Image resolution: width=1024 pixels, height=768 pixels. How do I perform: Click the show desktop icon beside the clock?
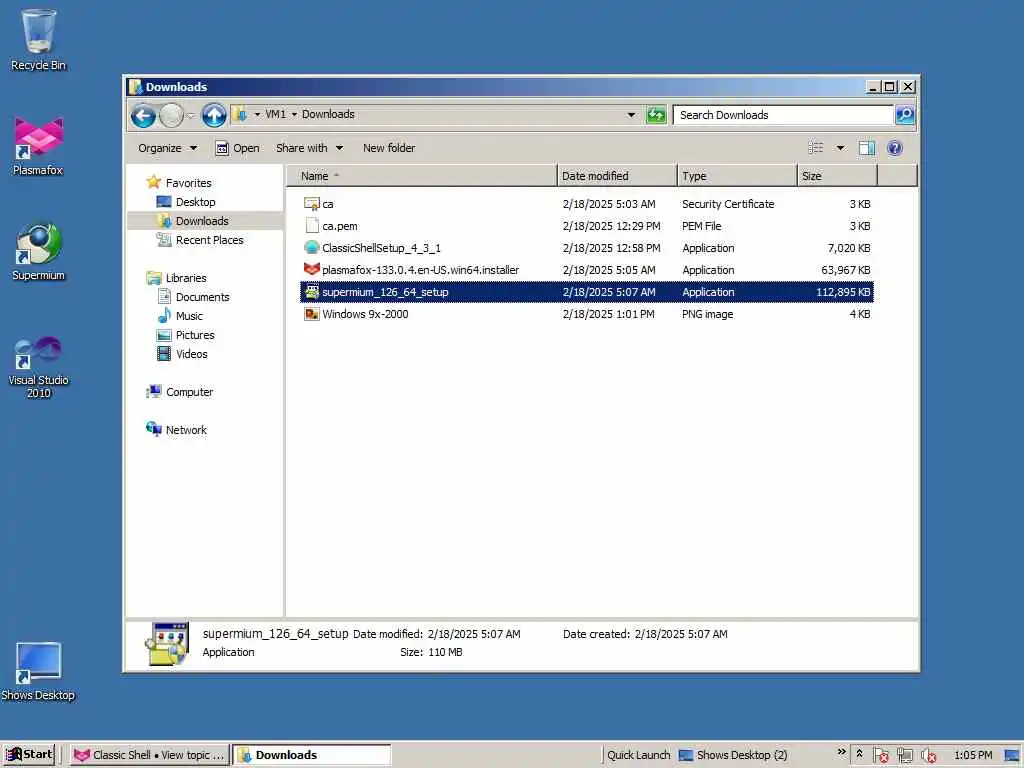(x=1012, y=755)
